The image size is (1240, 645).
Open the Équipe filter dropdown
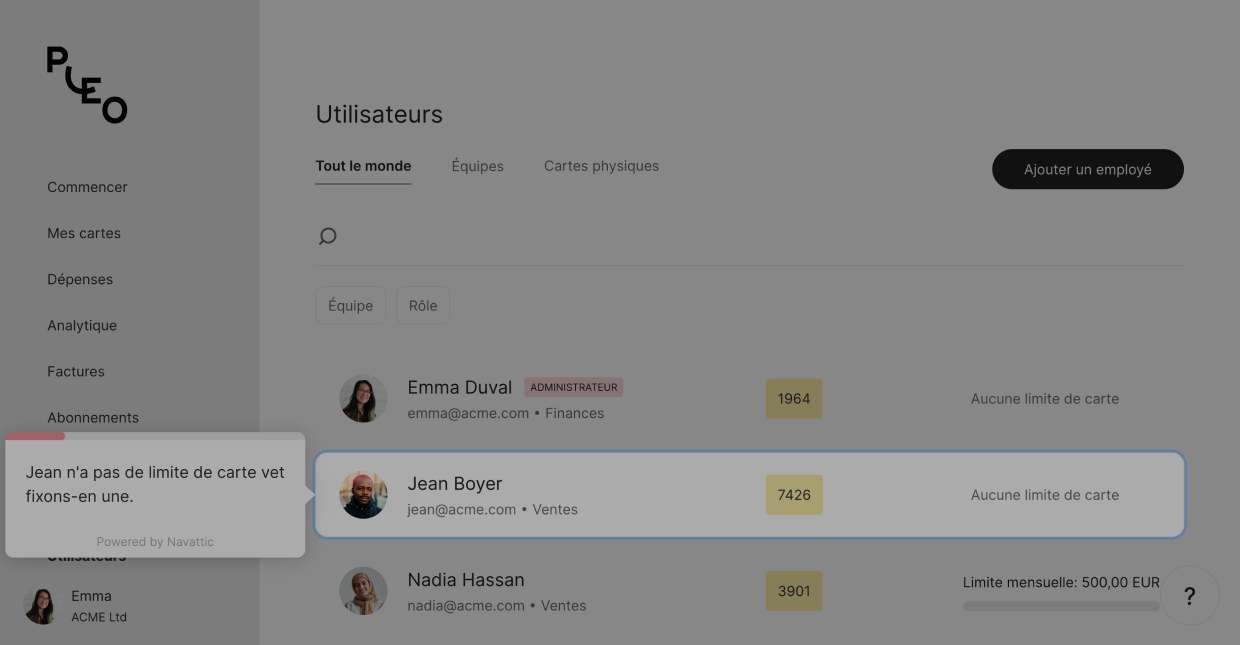click(350, 306)
